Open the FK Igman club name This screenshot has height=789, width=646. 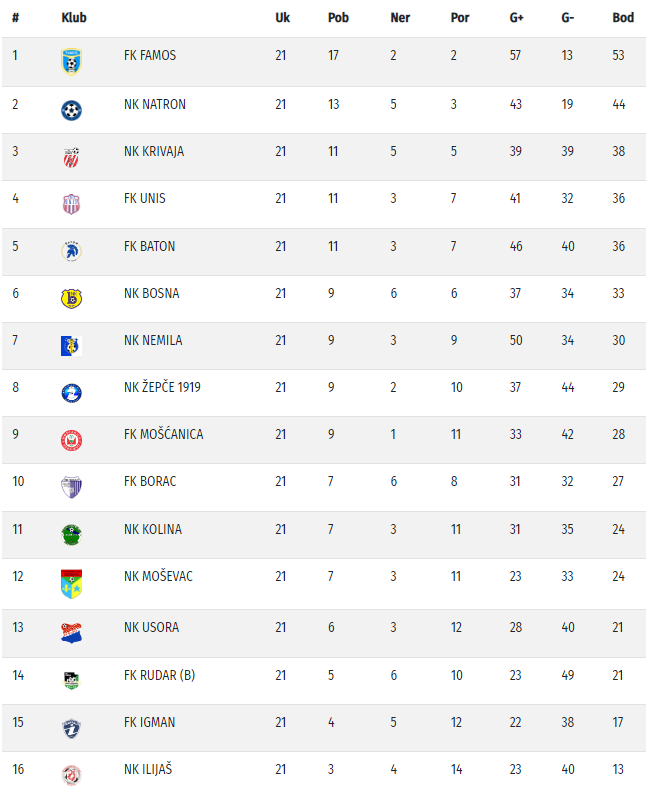(x=149, y=722)
